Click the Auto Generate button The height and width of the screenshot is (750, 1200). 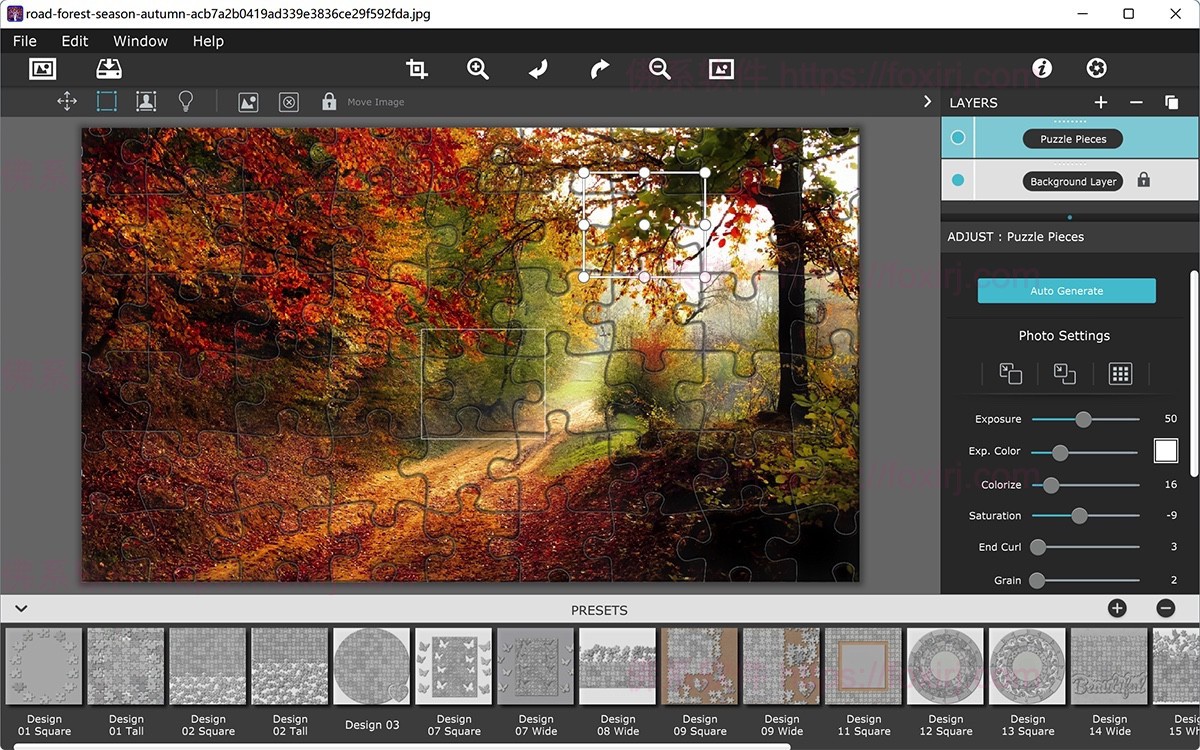point(1066,290)
